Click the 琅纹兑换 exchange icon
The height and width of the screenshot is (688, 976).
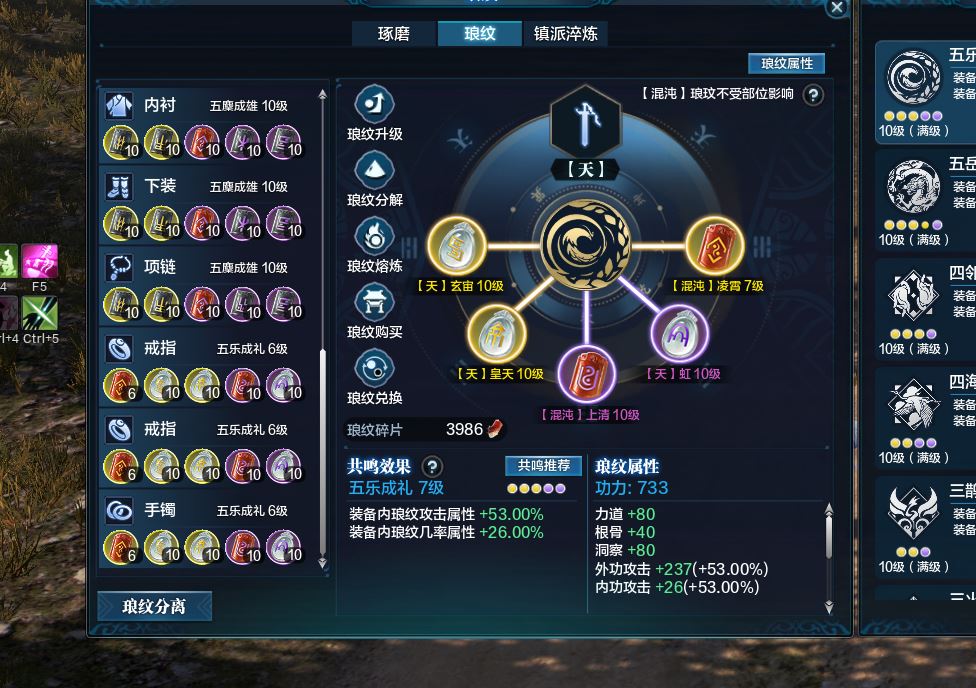(x=375, y=367)
